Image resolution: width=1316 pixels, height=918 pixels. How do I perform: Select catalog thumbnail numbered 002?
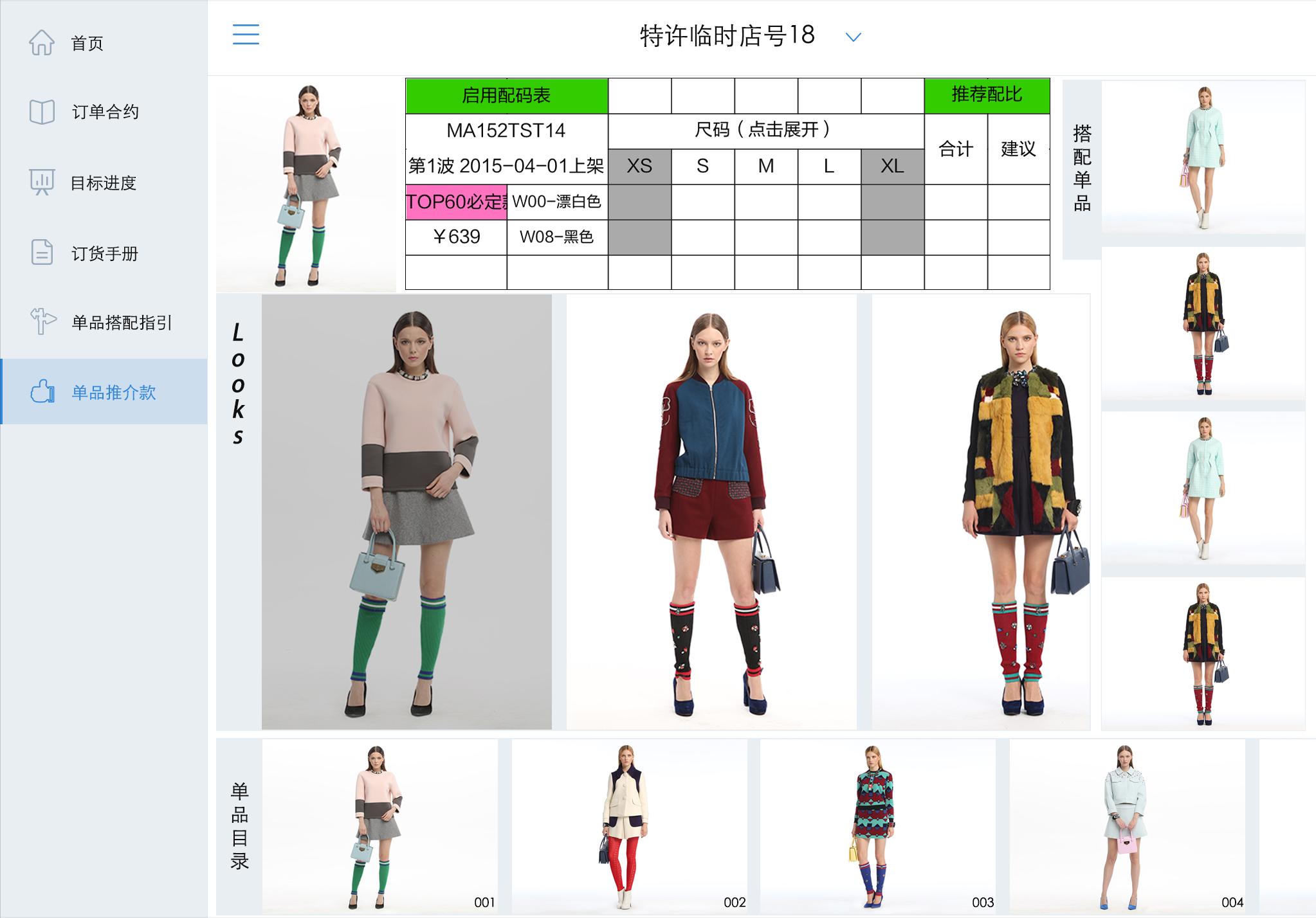point(629,827)
